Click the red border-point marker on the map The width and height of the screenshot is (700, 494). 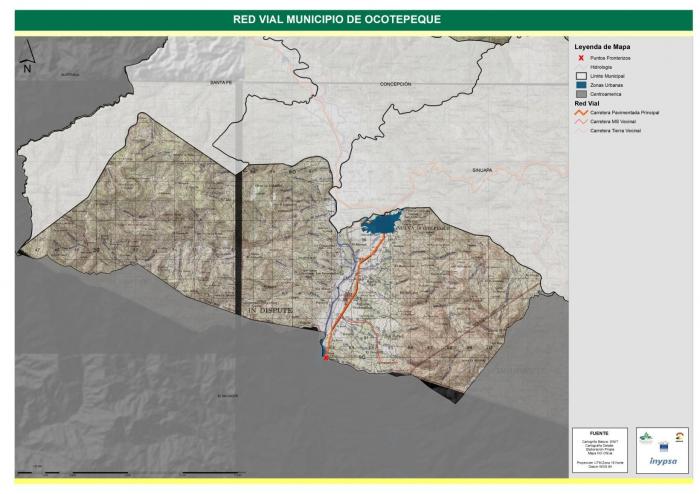325,356
